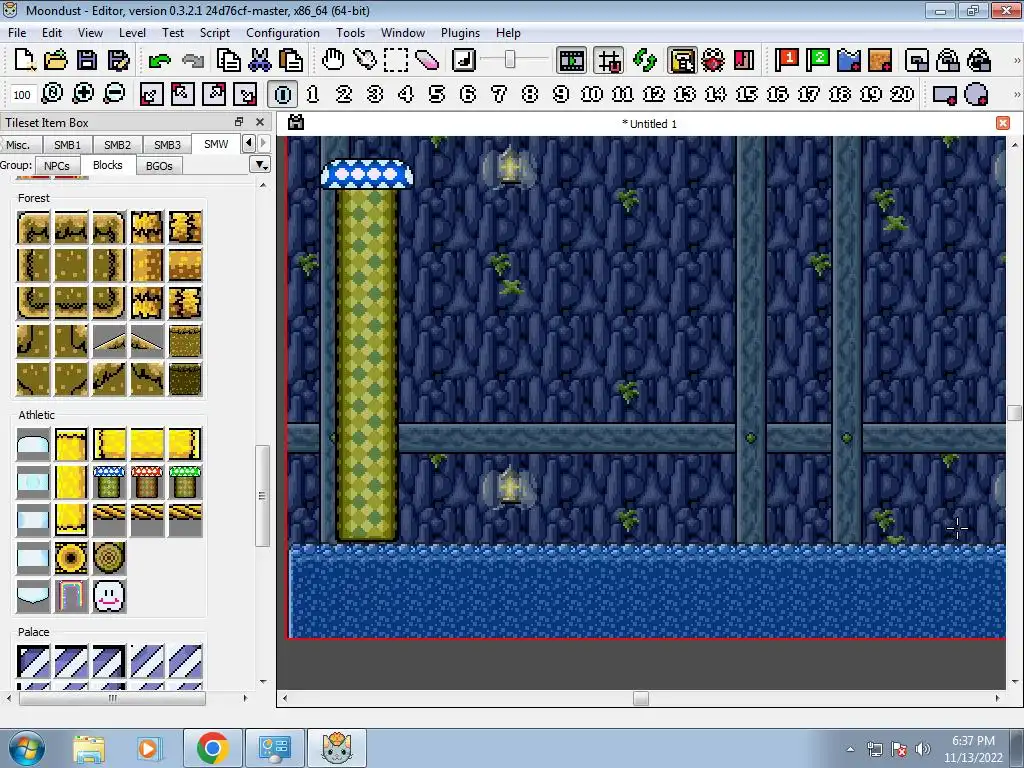Viewport: 1024px width, 768px height.
Task: Toggle grid snapping button
Action: coord(609,61)
